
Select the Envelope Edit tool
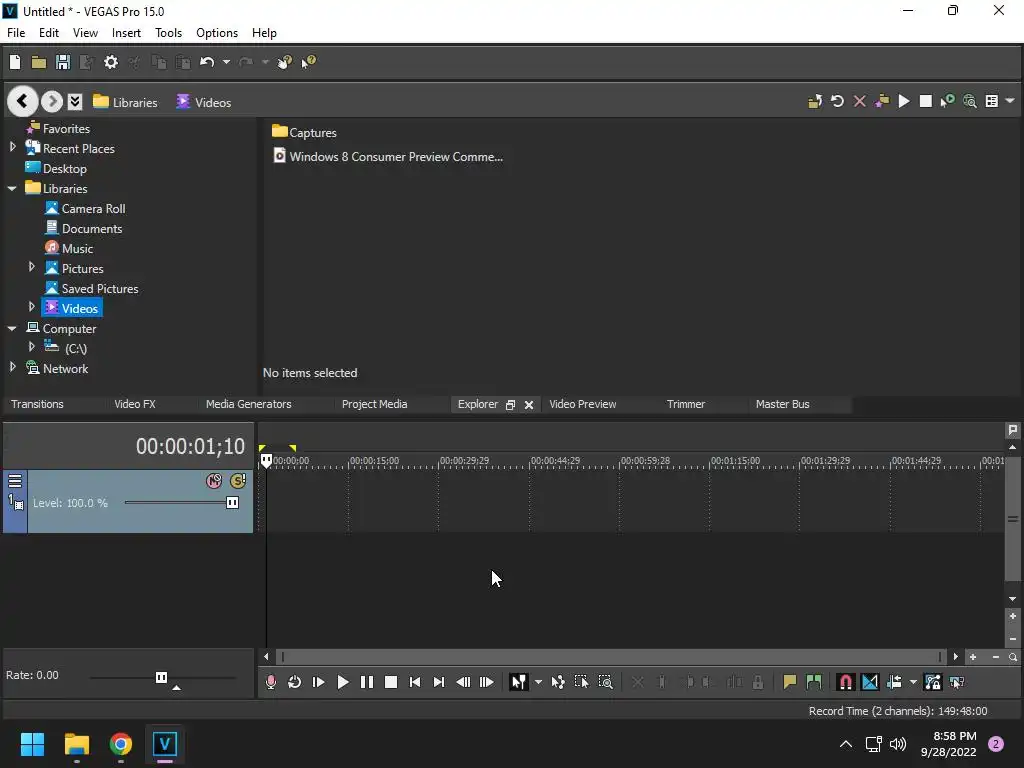coord(558,682)
